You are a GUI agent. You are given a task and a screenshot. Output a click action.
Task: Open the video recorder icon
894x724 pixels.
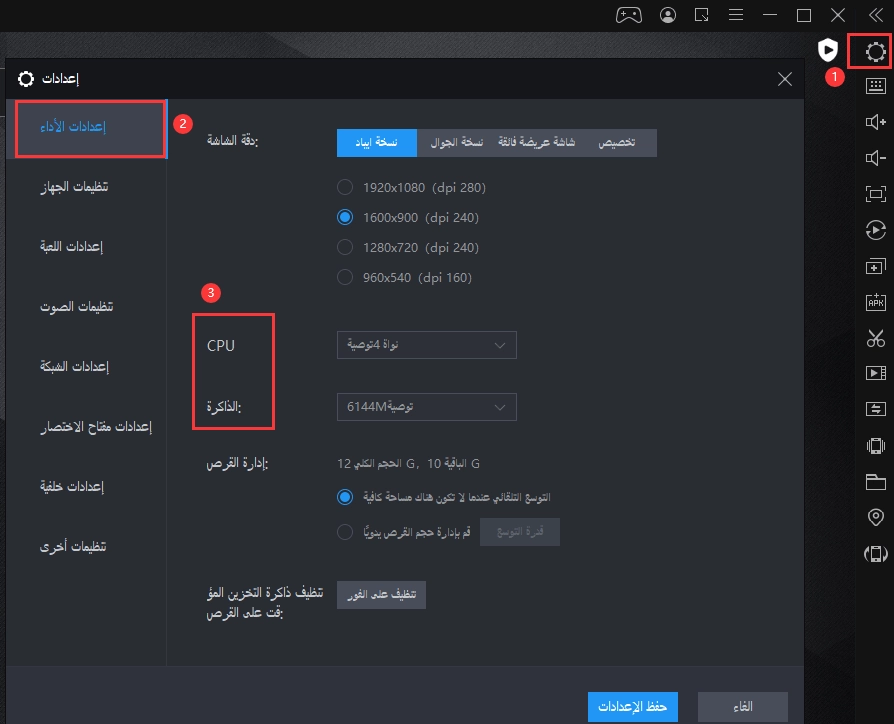click(x=875, y=373)
